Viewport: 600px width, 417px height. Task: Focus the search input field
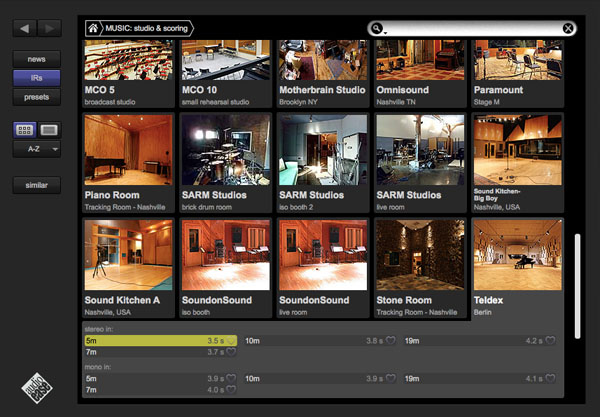pyautogui.click(x=474, y=29)
